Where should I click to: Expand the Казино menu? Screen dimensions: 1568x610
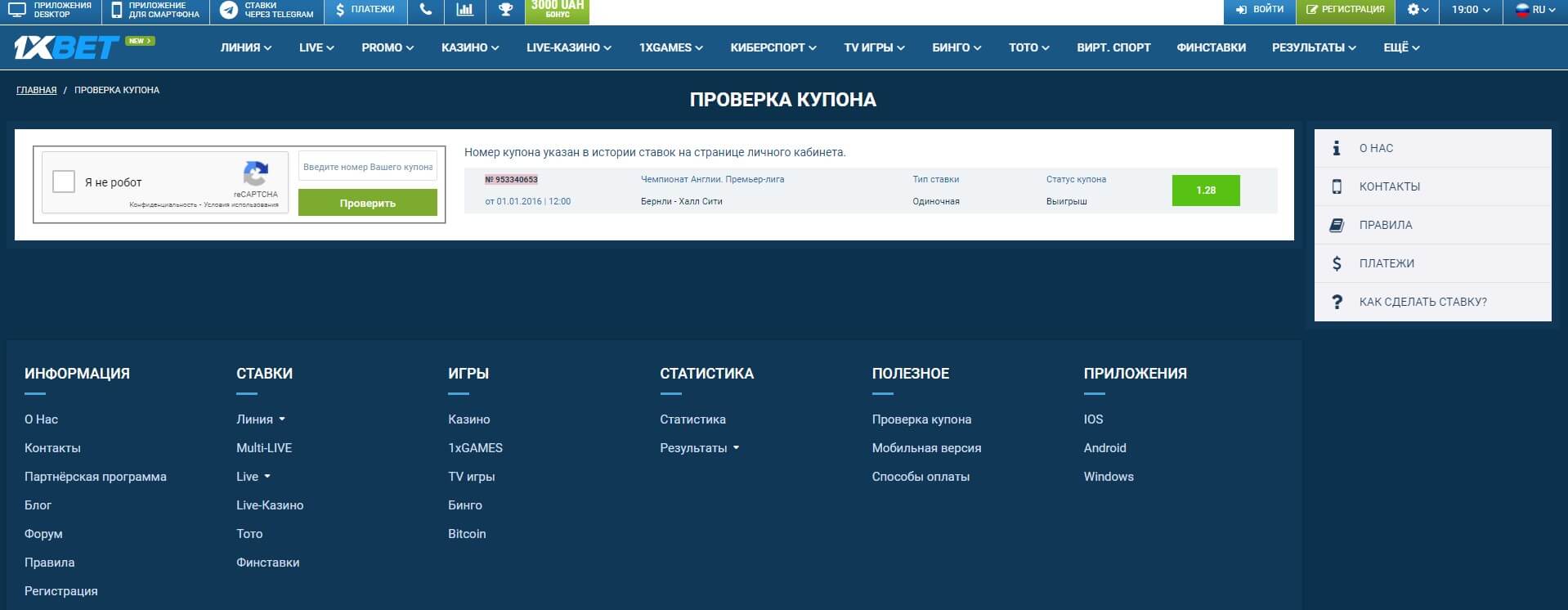(x=470, y=47)
